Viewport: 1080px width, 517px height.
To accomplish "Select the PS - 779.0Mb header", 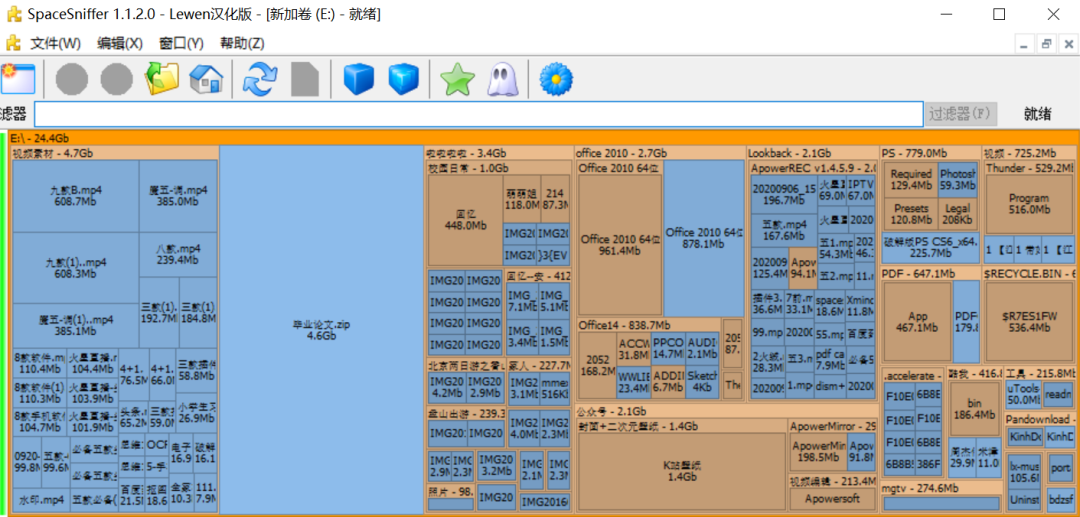I will click(930, 153).
